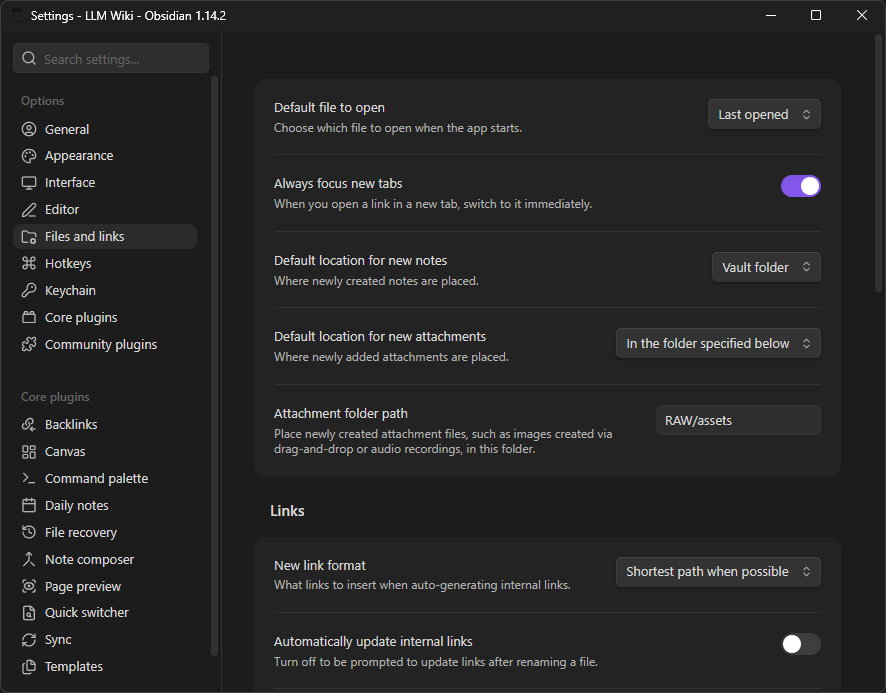Click the Appearance palette icon
This screenshot has height=693, width=886.
tap(29, 156)
